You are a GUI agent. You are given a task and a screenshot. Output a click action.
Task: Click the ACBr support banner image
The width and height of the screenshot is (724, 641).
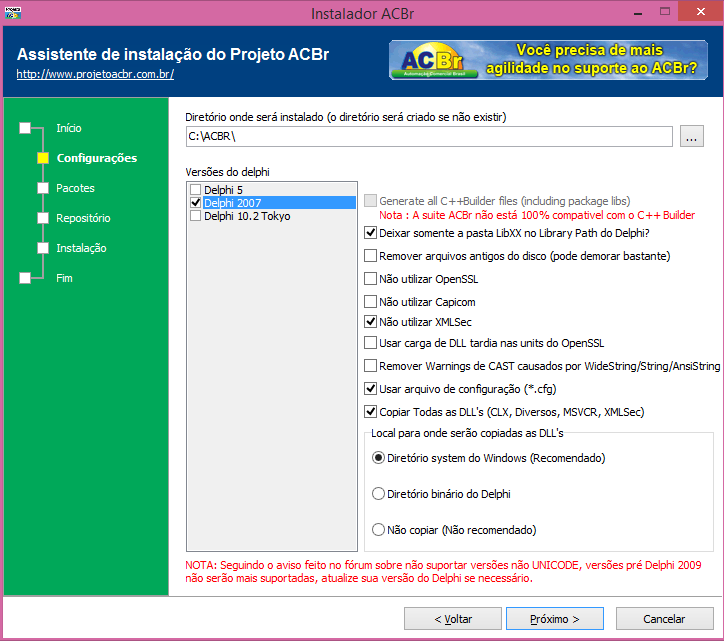548,60
